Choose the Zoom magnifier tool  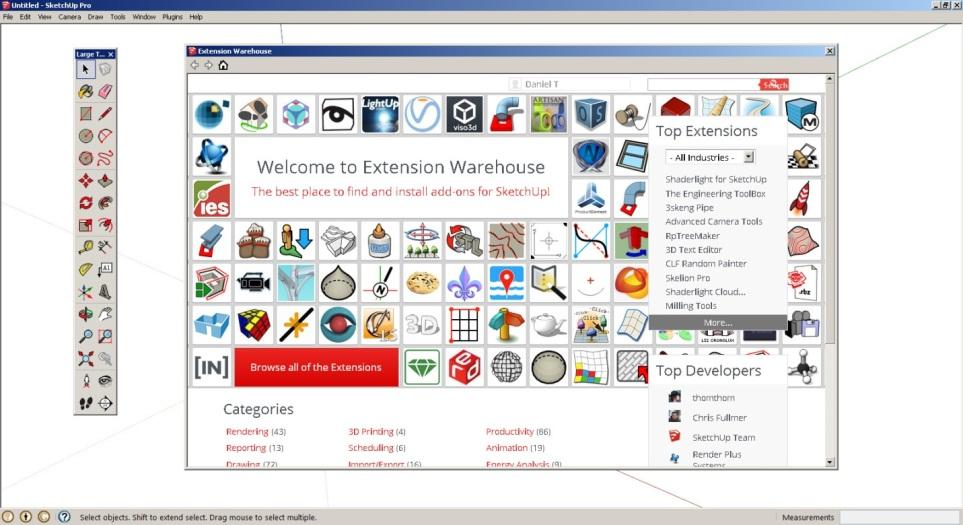tap(85, 336)
